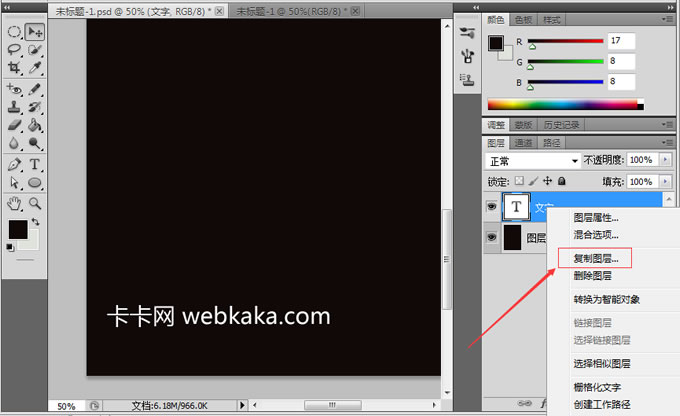Viewport: 680px width, 416px height.
Task: Toggle lock transparent pixels
Action: (x=519, y=181)
